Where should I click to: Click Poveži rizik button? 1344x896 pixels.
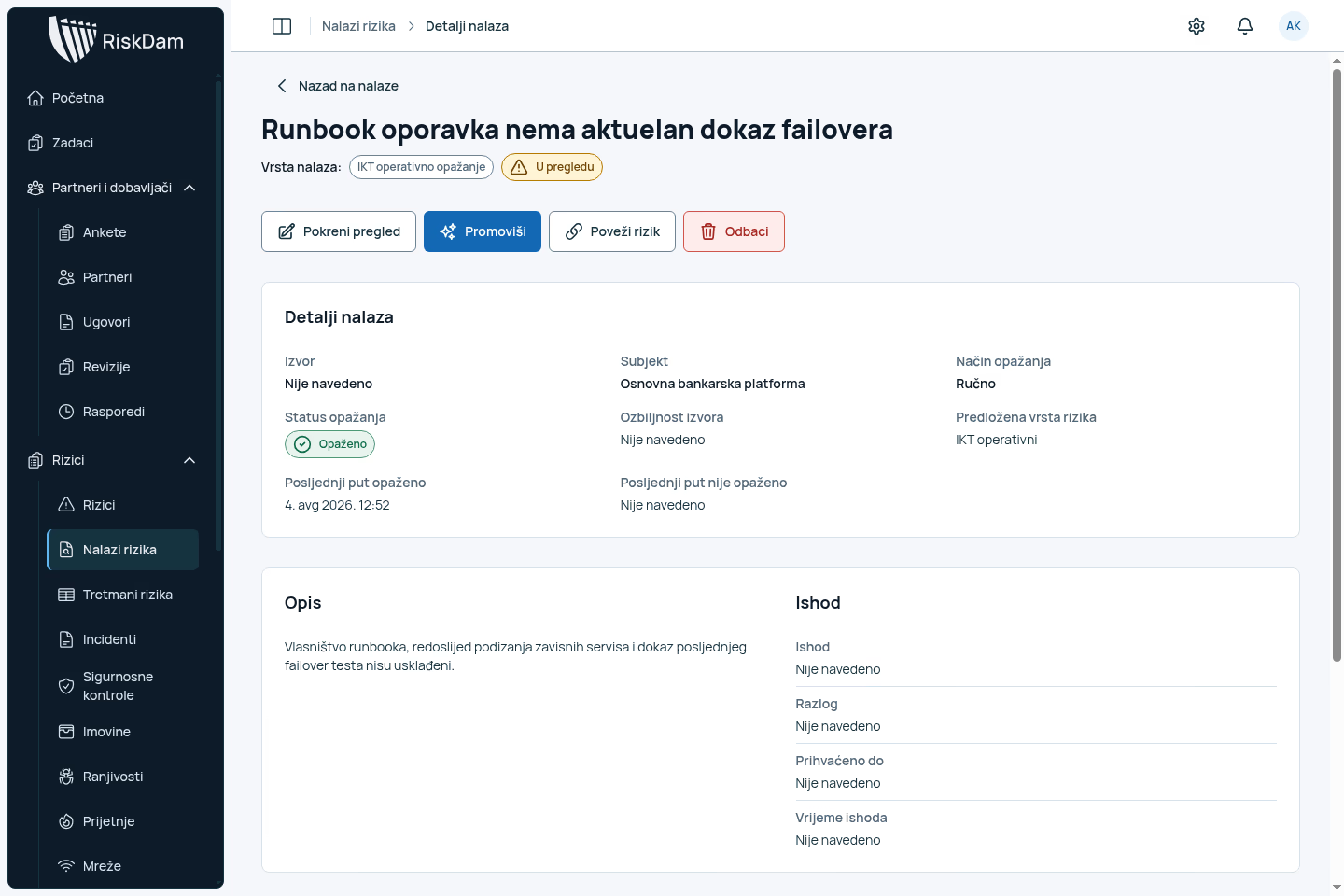click(612, 231)
